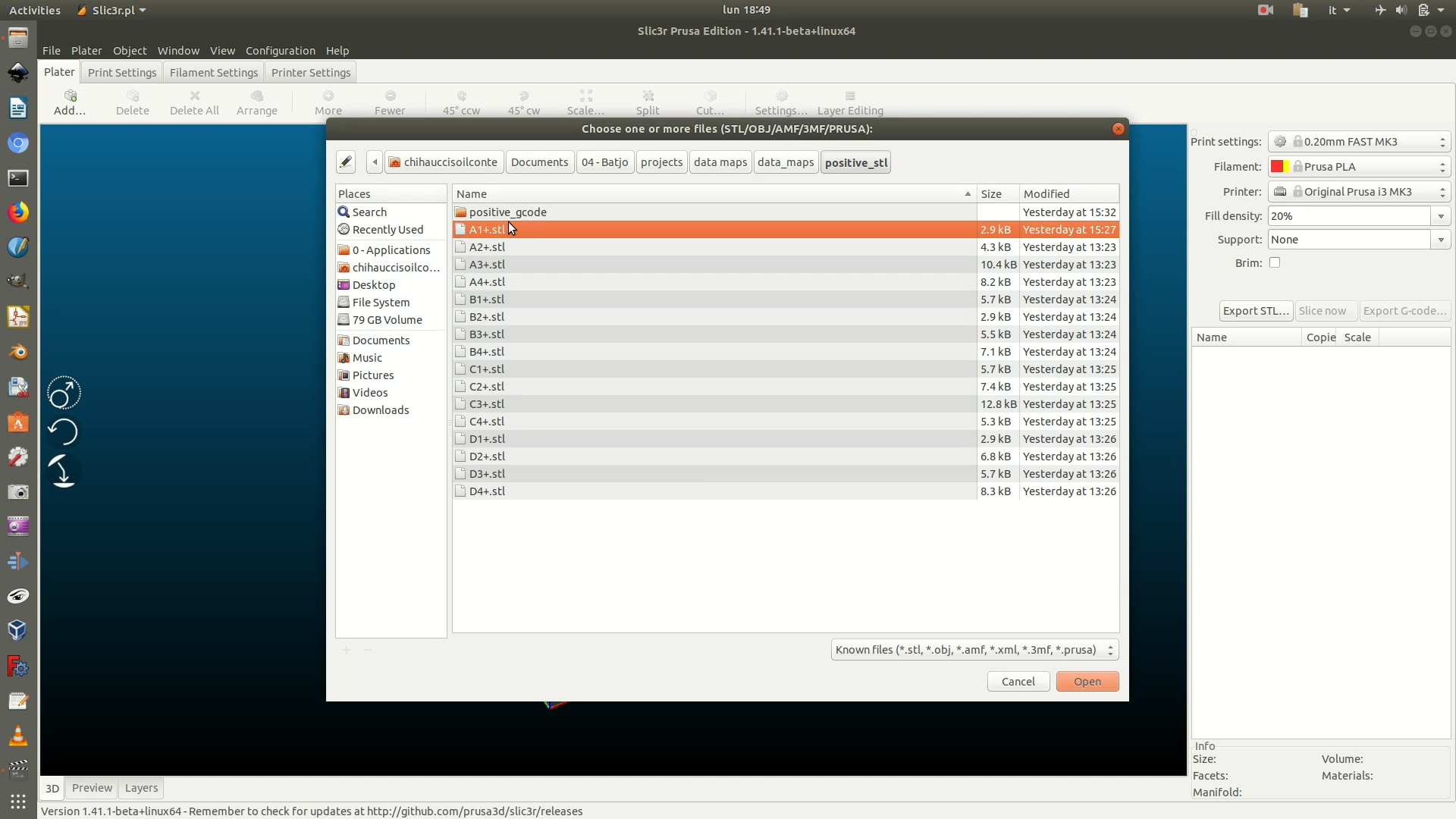Open the Filament preset dropdown

[1359, 167]
